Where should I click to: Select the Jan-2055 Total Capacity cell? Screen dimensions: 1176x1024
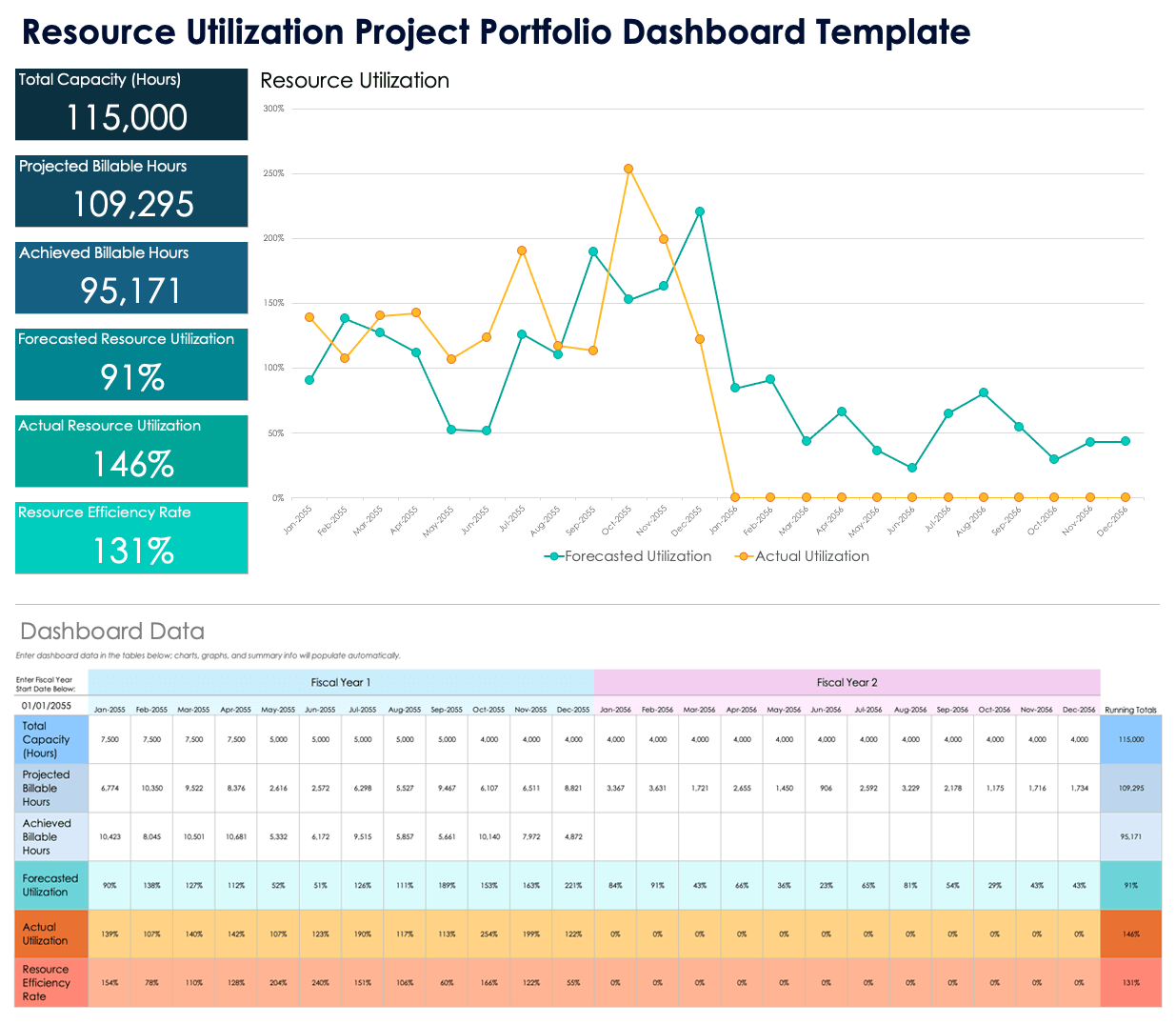[x=110, y=739]
